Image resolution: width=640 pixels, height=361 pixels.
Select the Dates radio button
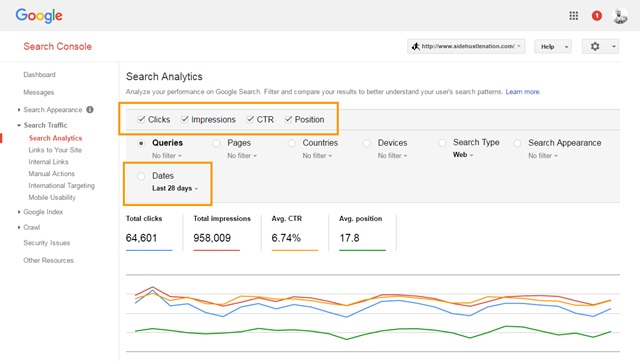pos(141,176)
